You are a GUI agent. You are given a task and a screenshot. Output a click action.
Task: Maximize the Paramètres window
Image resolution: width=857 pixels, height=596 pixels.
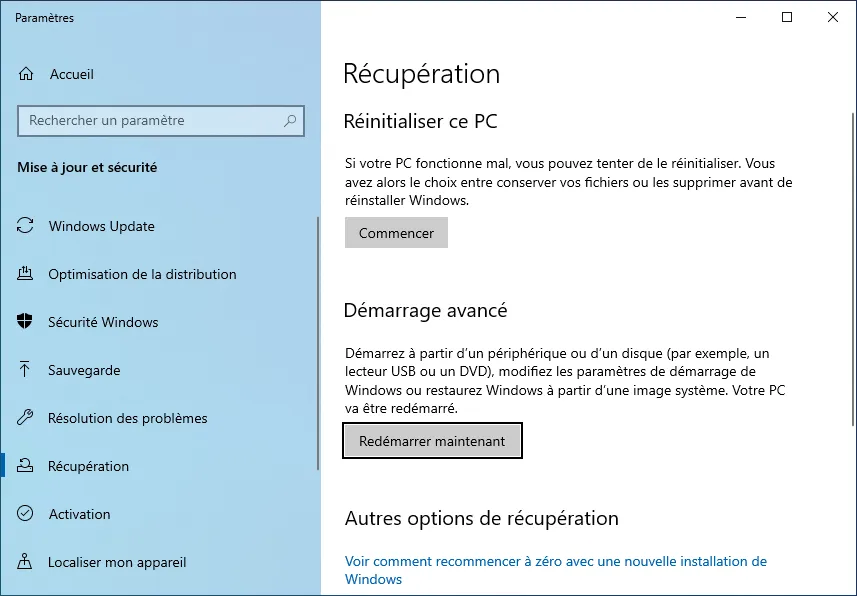point(787,17)
